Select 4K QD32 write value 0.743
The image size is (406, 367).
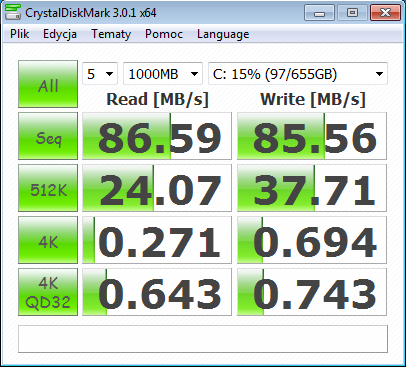click(x=312, y=292)
